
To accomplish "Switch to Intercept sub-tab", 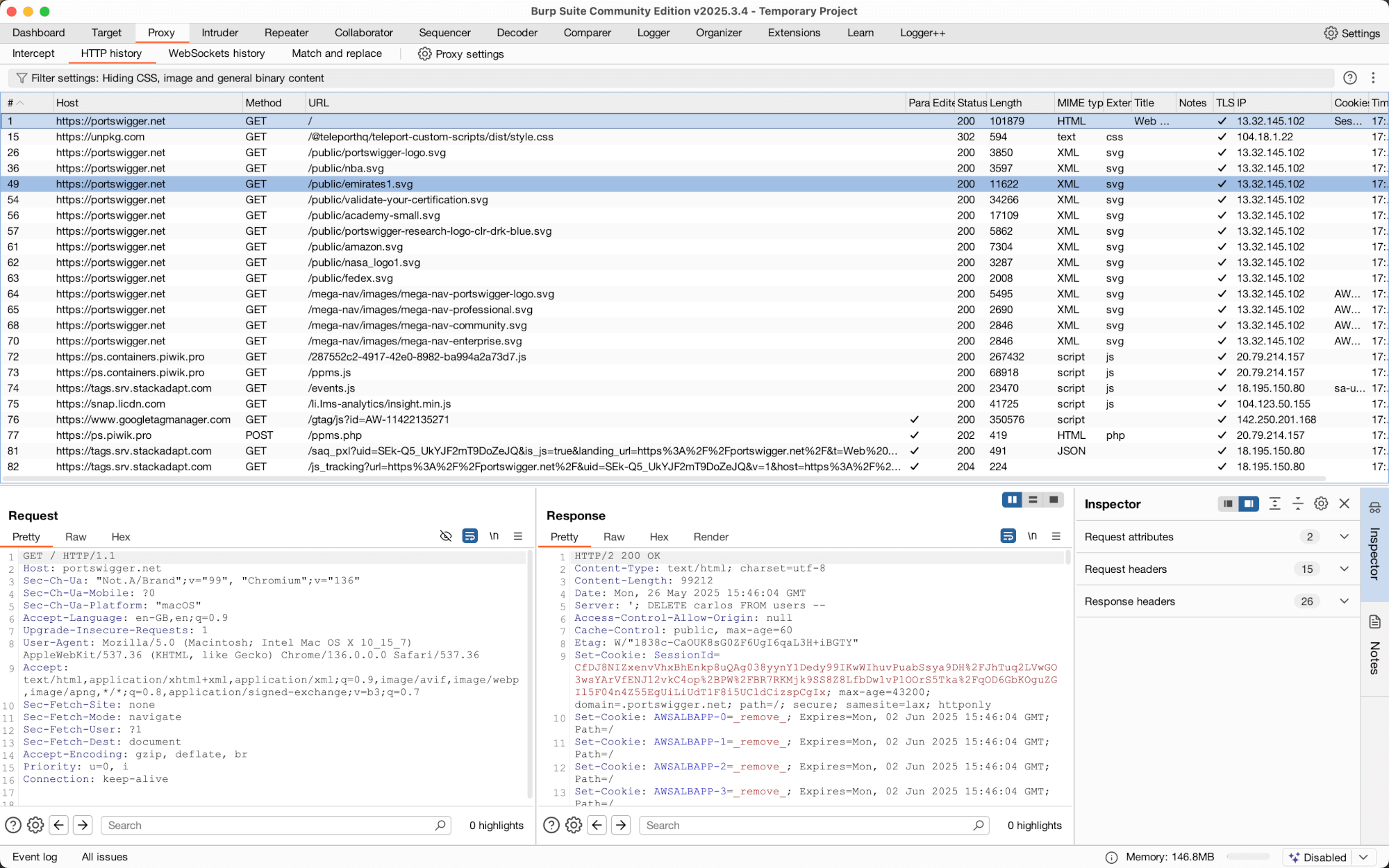I will 33,53.
